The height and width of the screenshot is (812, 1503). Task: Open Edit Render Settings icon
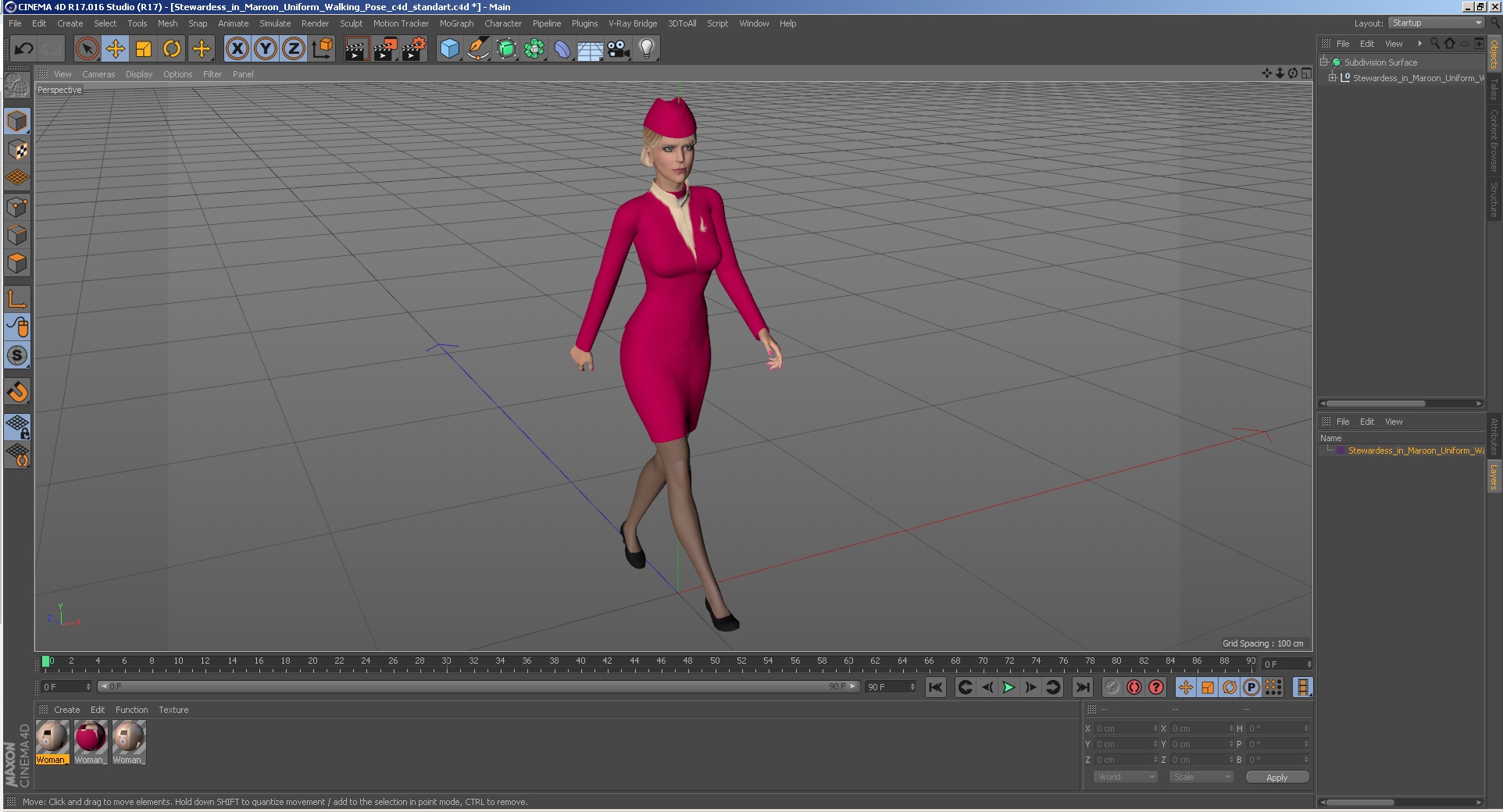414,49
